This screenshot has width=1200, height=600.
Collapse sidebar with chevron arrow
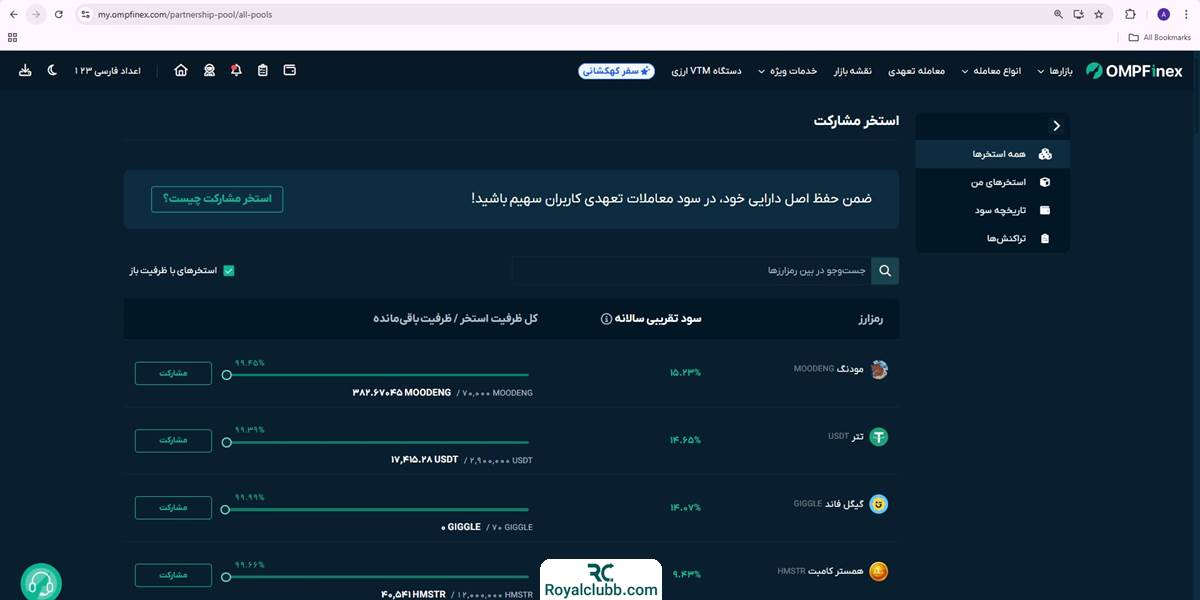point(1056,126)
